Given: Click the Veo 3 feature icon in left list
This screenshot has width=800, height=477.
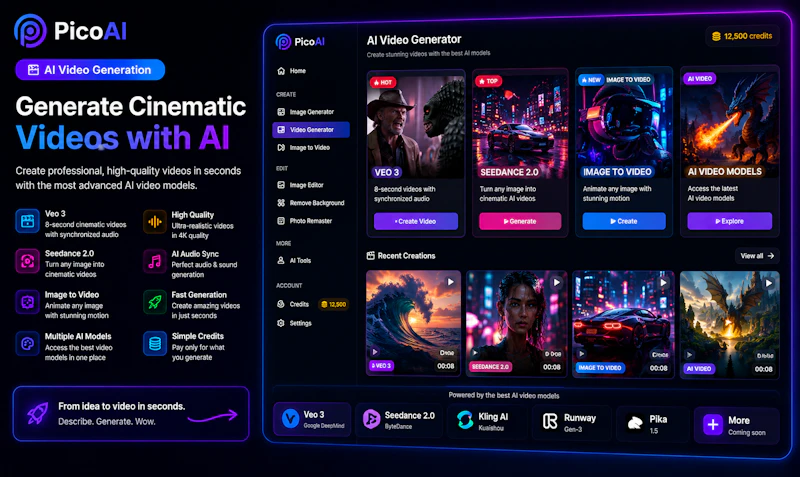Looking at the screenshot, I should [28, 221].
